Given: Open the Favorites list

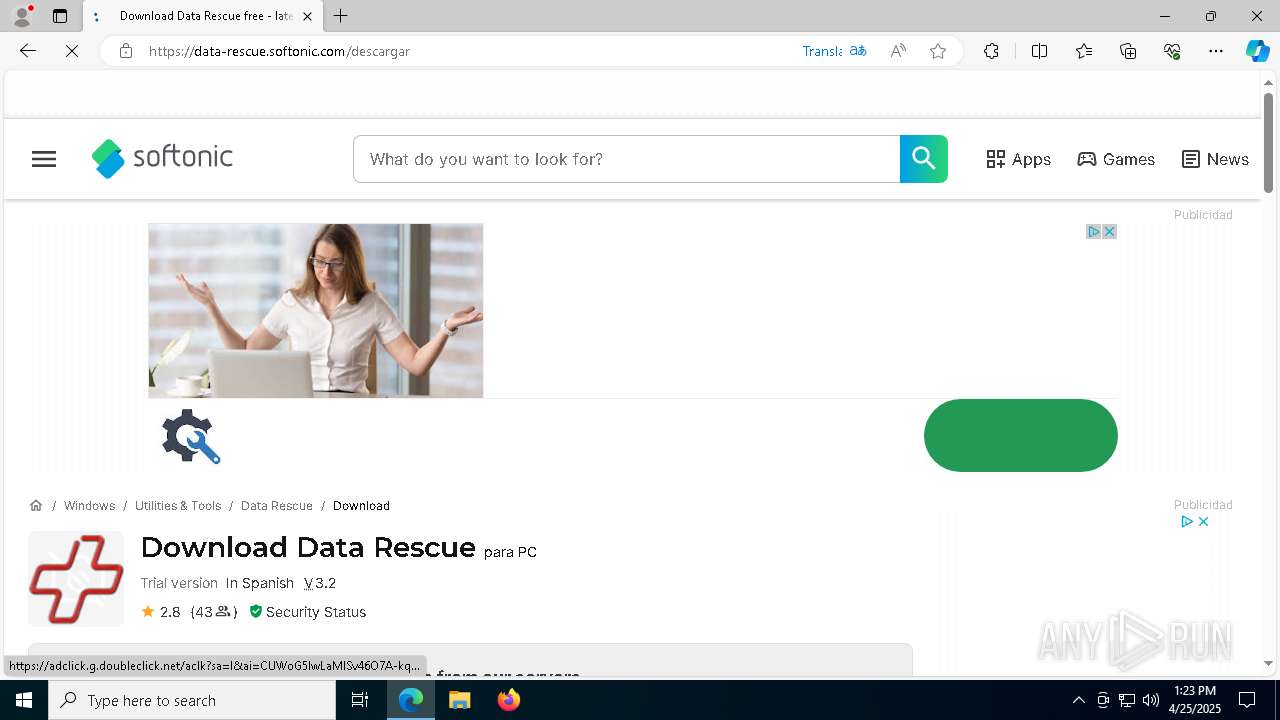Looking at the screenshot, I should pyautogui.click(x=1084, y=51).
